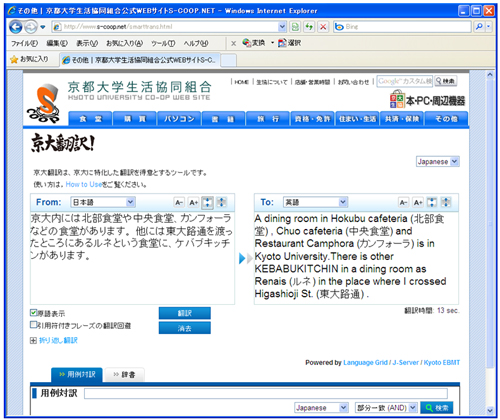The width and height of the screenshot is (500, 420).
Task: Open the HOME link in the header
Action: (x=241, y=82)
